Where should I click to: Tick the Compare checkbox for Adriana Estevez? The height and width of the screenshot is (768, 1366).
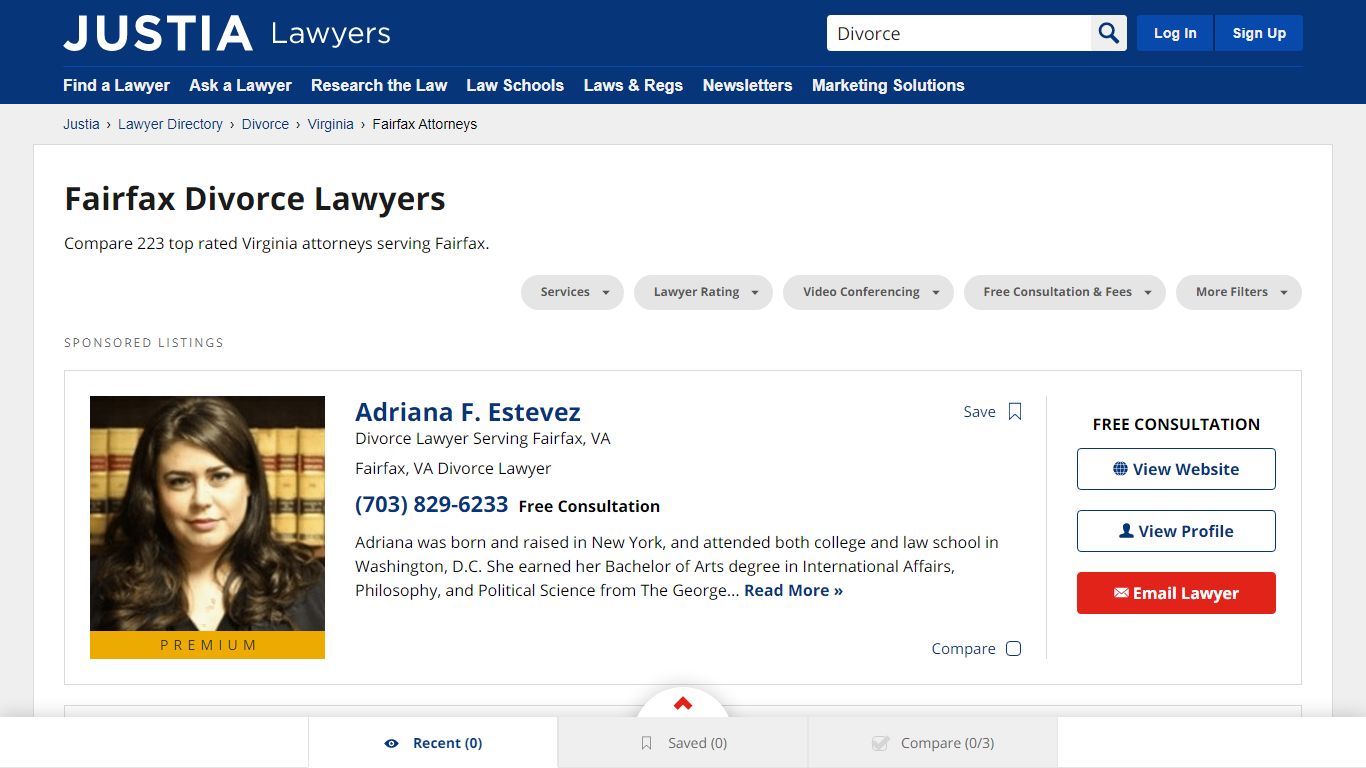[1013, 648]
